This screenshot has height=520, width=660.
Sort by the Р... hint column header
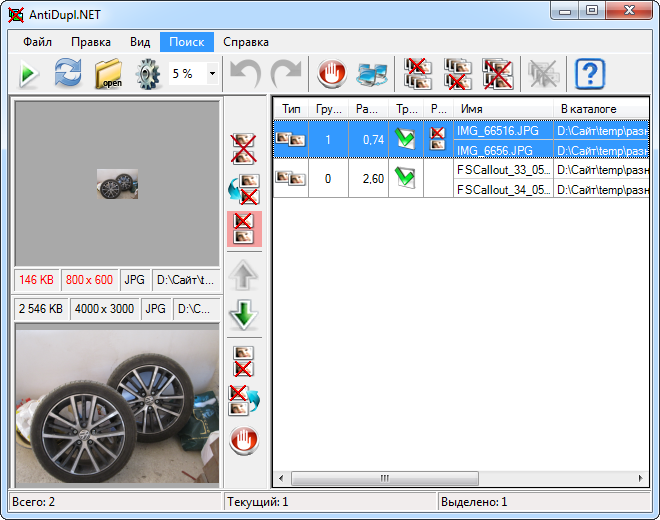tap(439, 109)
